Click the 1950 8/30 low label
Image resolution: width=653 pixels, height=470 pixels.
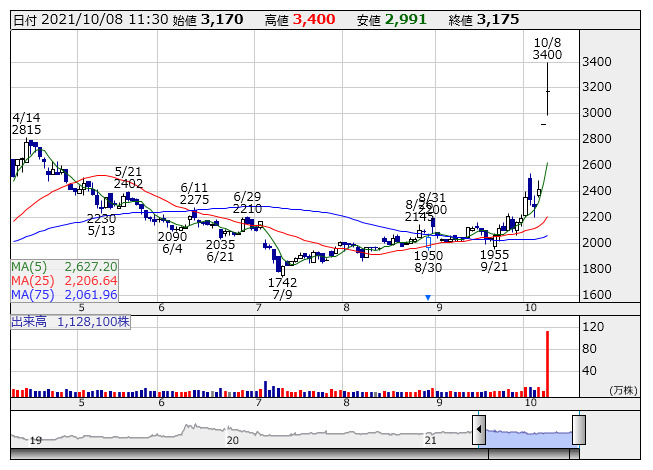[428, 261]
